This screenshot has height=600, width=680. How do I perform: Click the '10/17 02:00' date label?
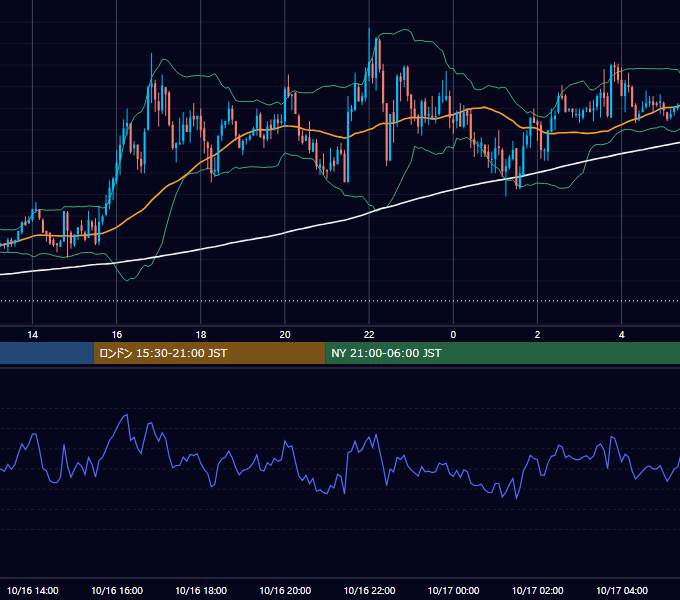[x=537, y=590]
